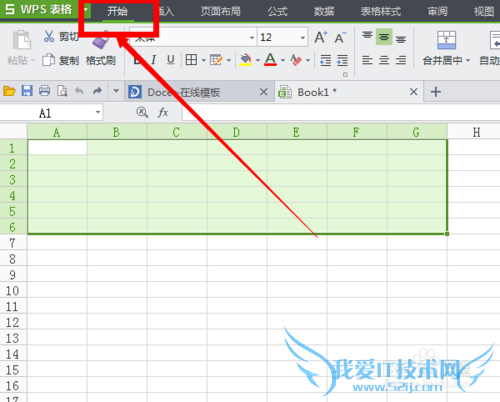This screenshot has width=500, height=402.
Task: Expand the Name Box dropdown
Action: point(98,112)
